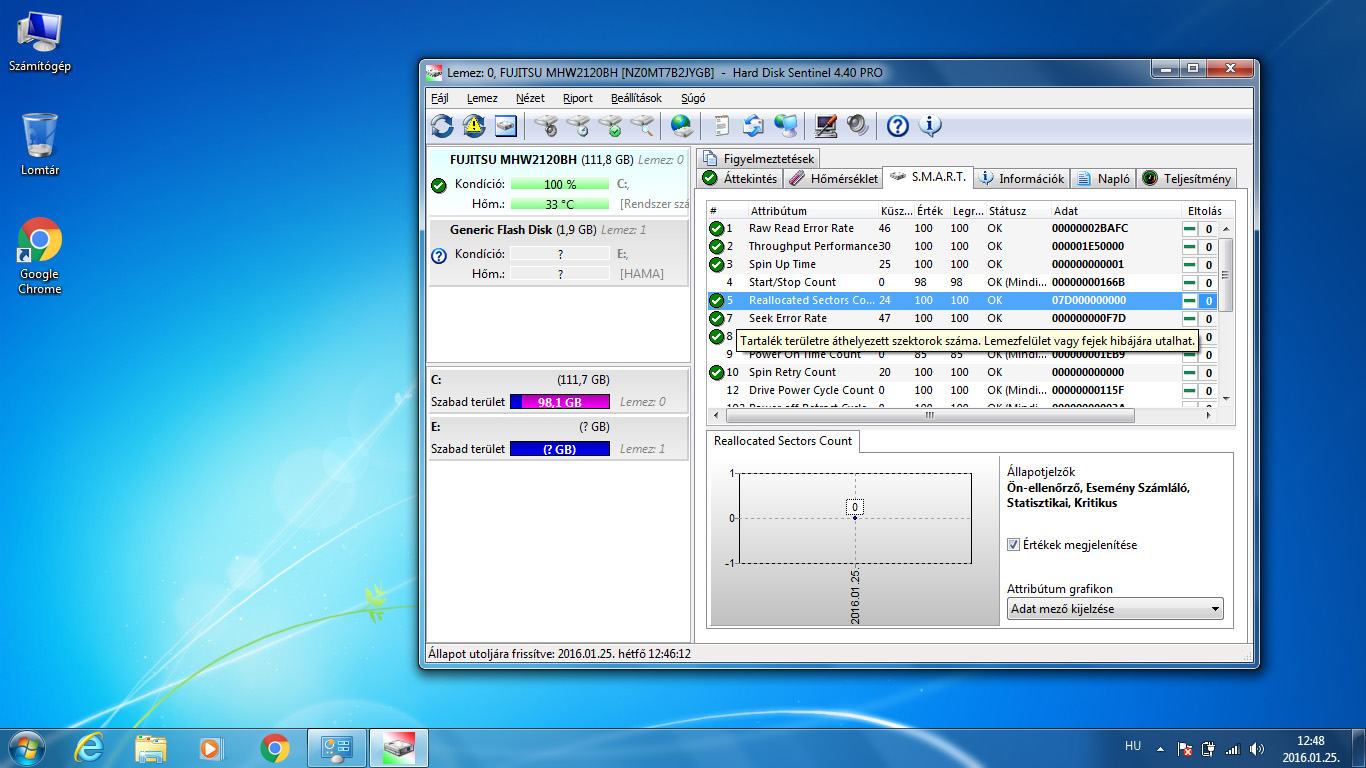Image resolution: width=1366 pixels, height=768 pixels.
Task: Switch to the Teljesítmény tab
Action: click(1187, 179)
